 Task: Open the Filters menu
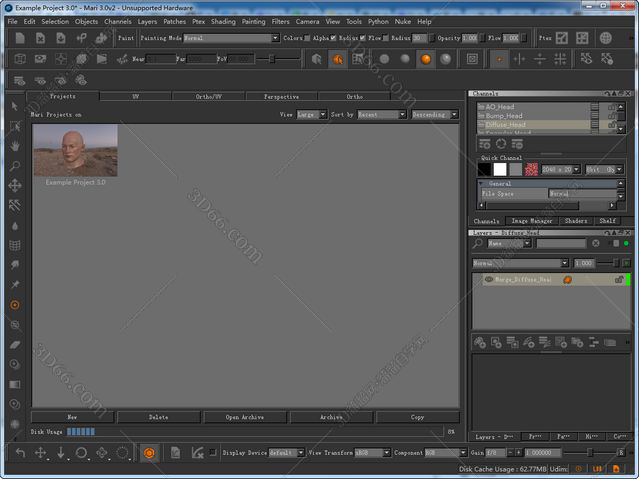pos(280,21)
